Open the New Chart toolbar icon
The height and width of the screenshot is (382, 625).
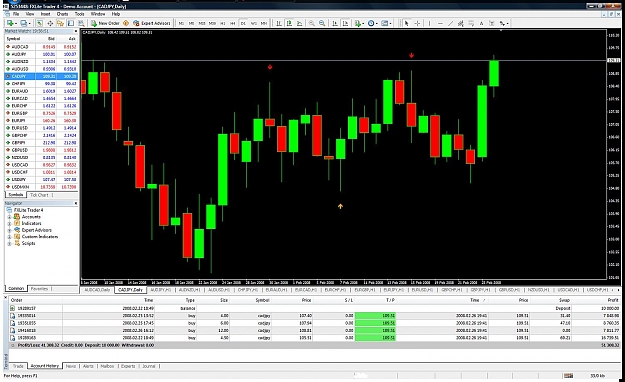[x=10, y=23]
